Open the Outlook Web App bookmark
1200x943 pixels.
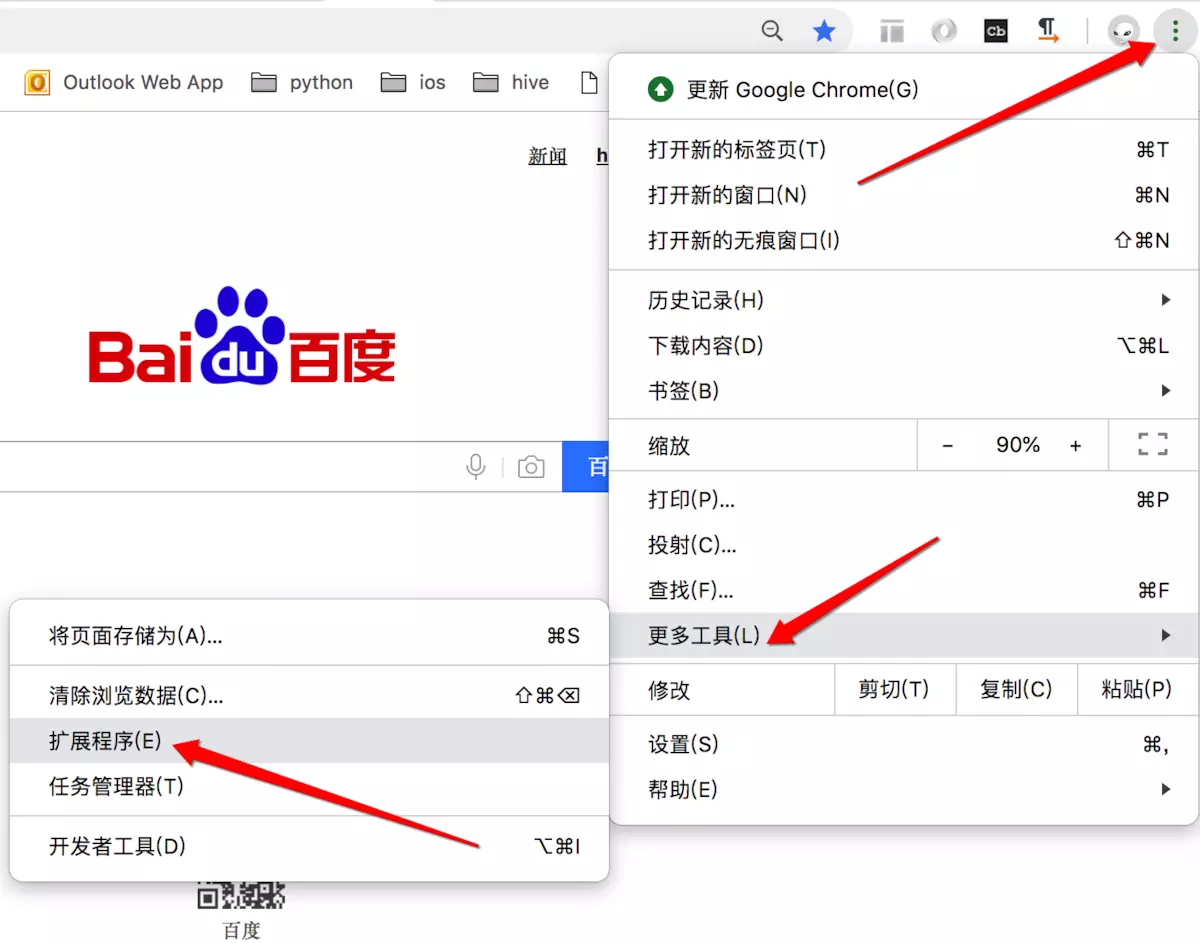(124, 83)
